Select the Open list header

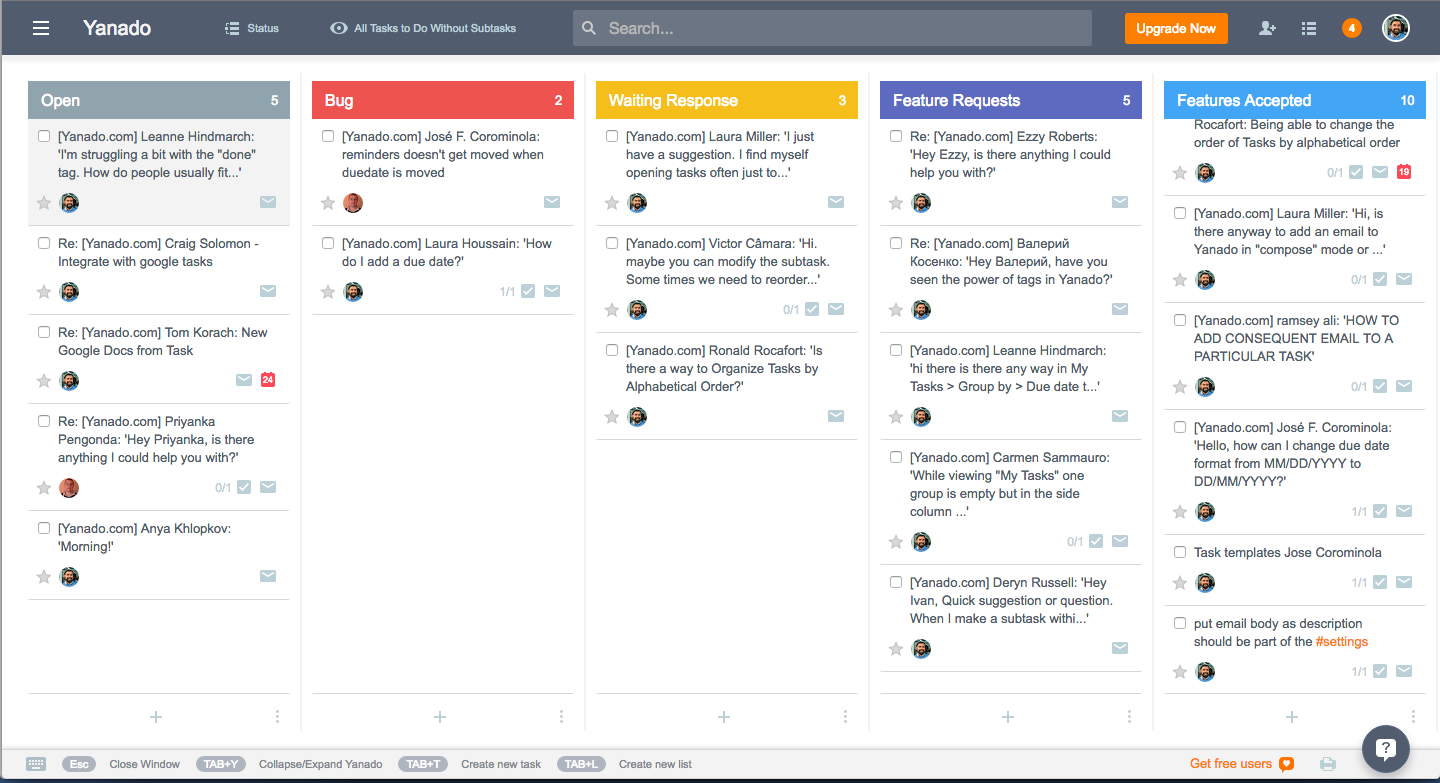[159, 100]
